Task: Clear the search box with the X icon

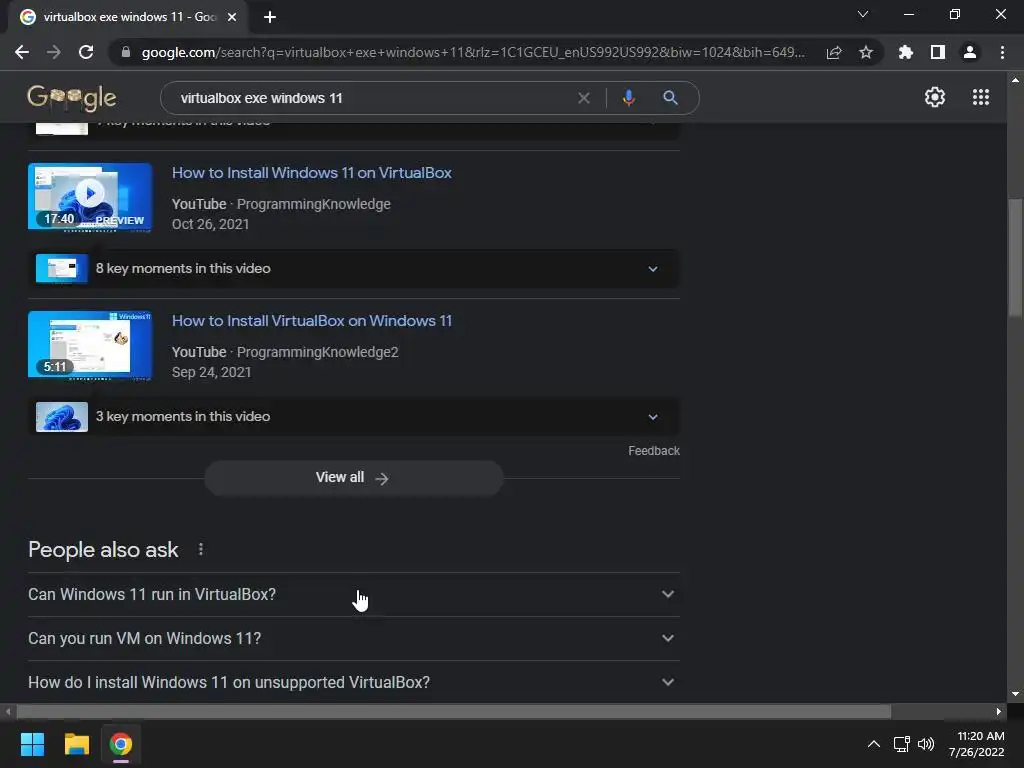Action: [x=584, y=98]
